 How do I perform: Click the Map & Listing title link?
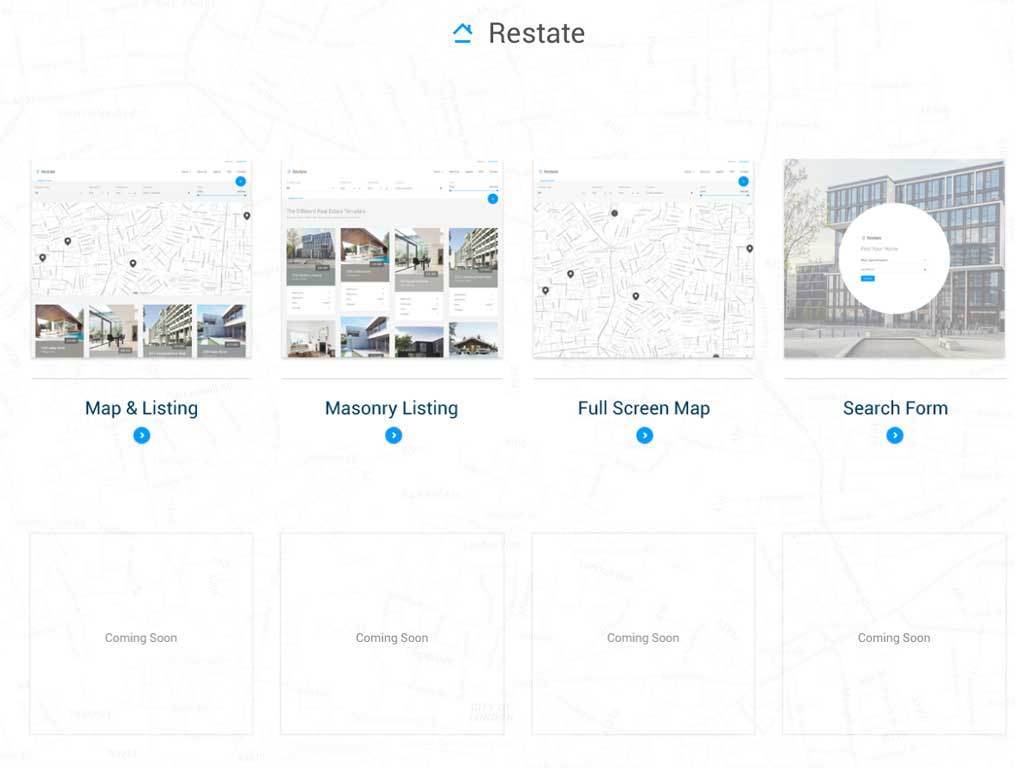pyautogui.click(x=141, y=408)
